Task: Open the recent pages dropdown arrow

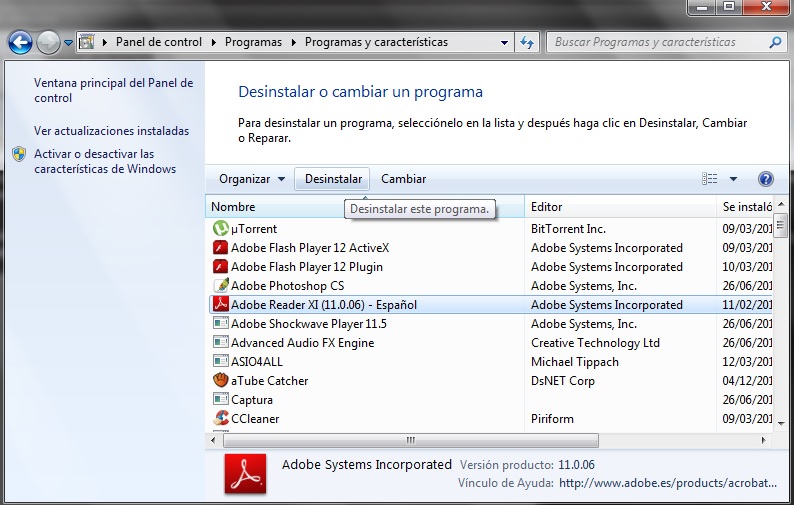Action: point(68,43)
